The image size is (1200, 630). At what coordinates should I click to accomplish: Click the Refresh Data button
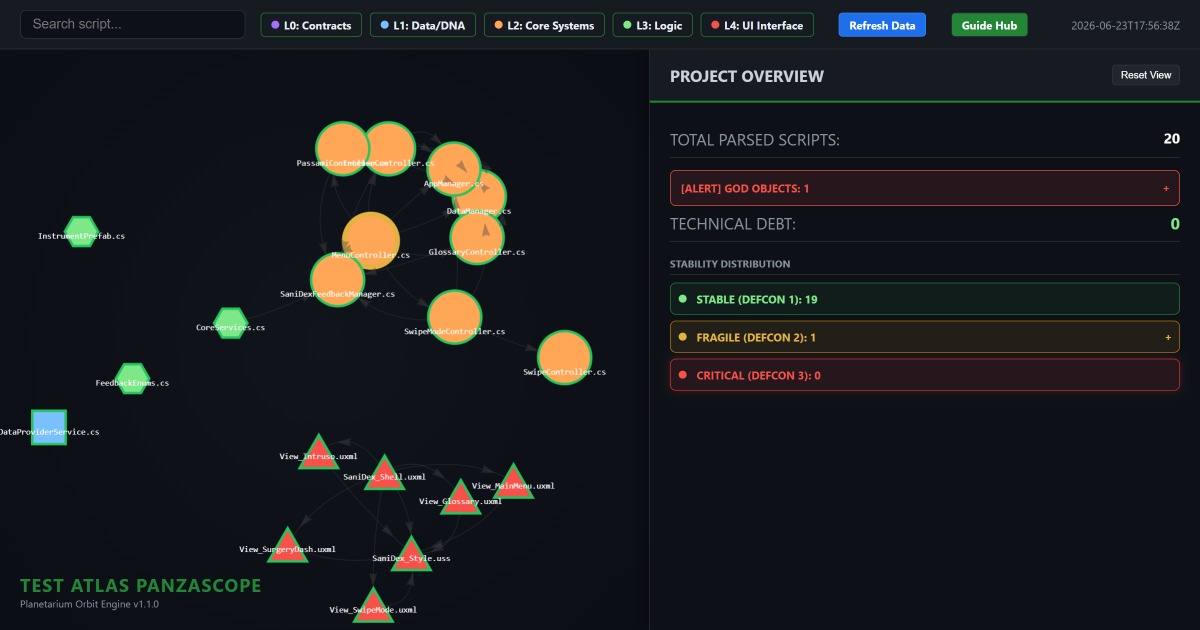(882, 25)
